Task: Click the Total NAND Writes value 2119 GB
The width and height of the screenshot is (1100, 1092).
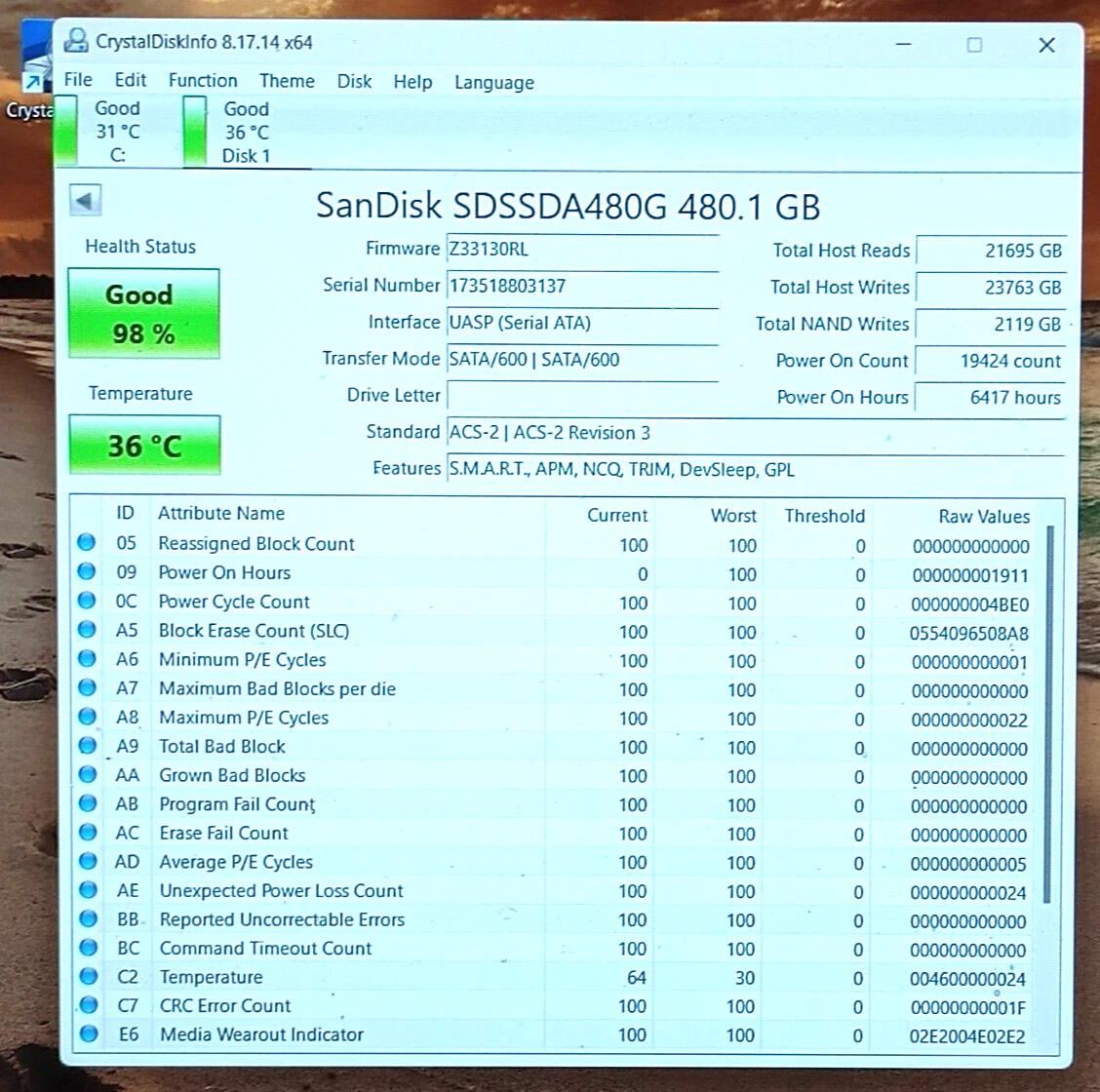Action: (991, 324)
